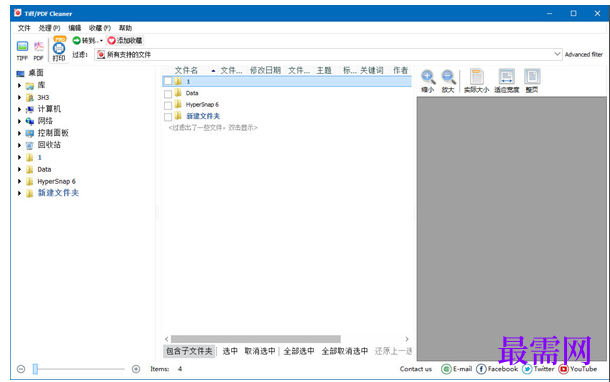The width and height of the screenshot is (610, 382).
Task: Click the 主题 column header
Action: 324,70
